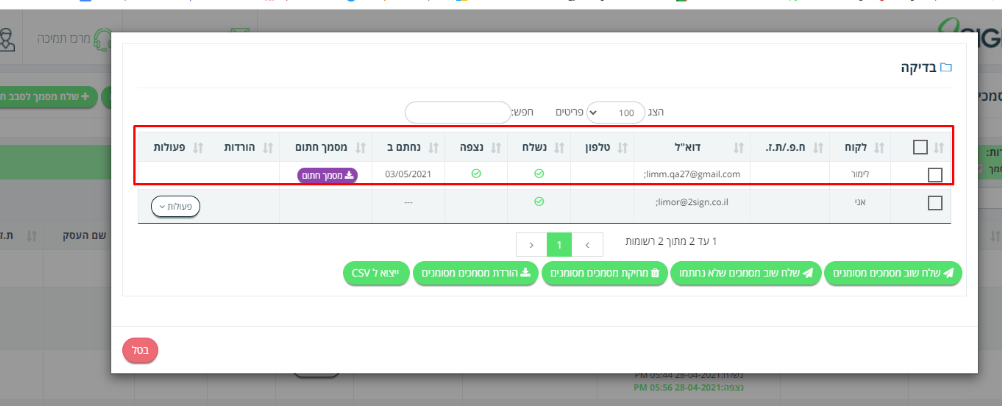
Task: Open the rows-per-page dropdown showing 100
Action: click(616, 112)
